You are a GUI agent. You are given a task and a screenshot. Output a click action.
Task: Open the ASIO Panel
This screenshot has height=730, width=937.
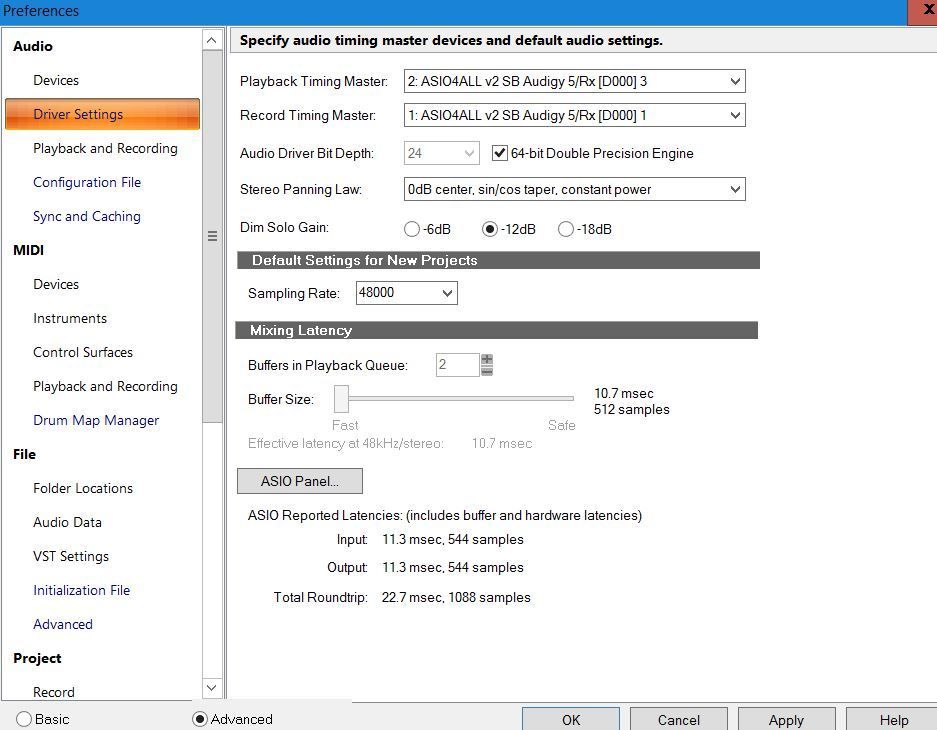[300, 481]
